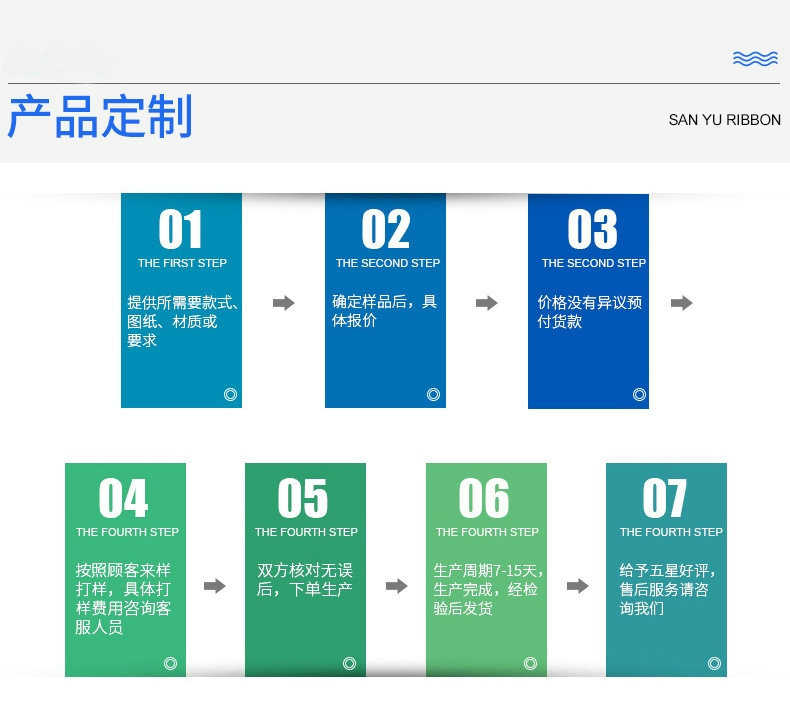Click the circle icon on card 07
Screen dimensions: 790x703
pos(714,663)
